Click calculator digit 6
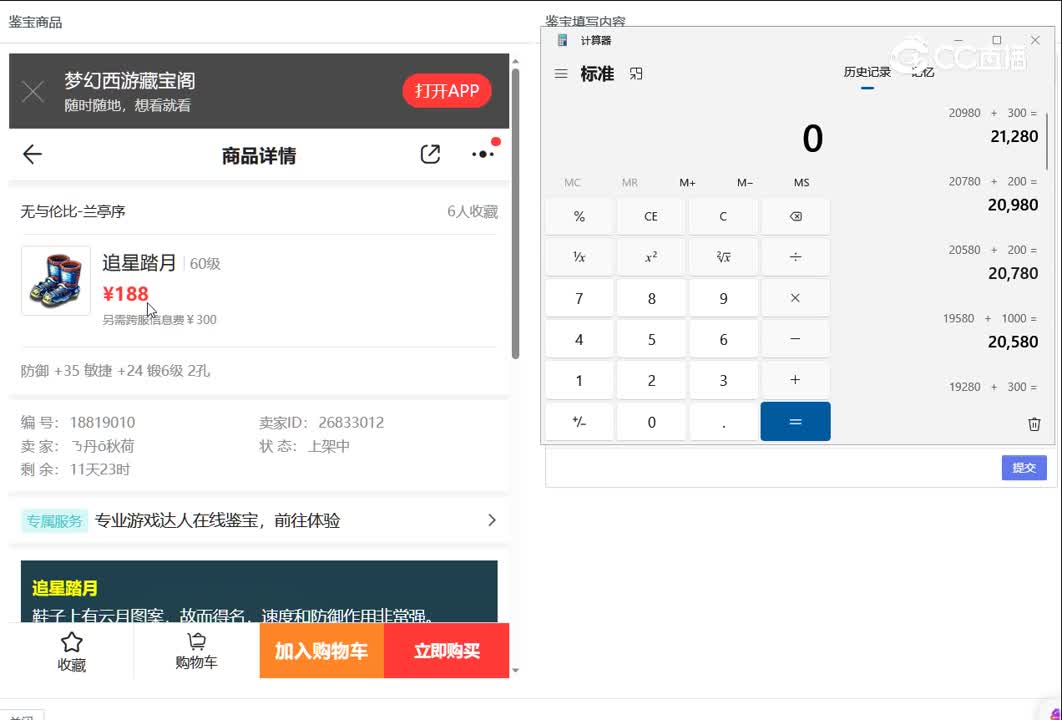The width and height of the screenshot is (1062, 720). click(723, 339)
